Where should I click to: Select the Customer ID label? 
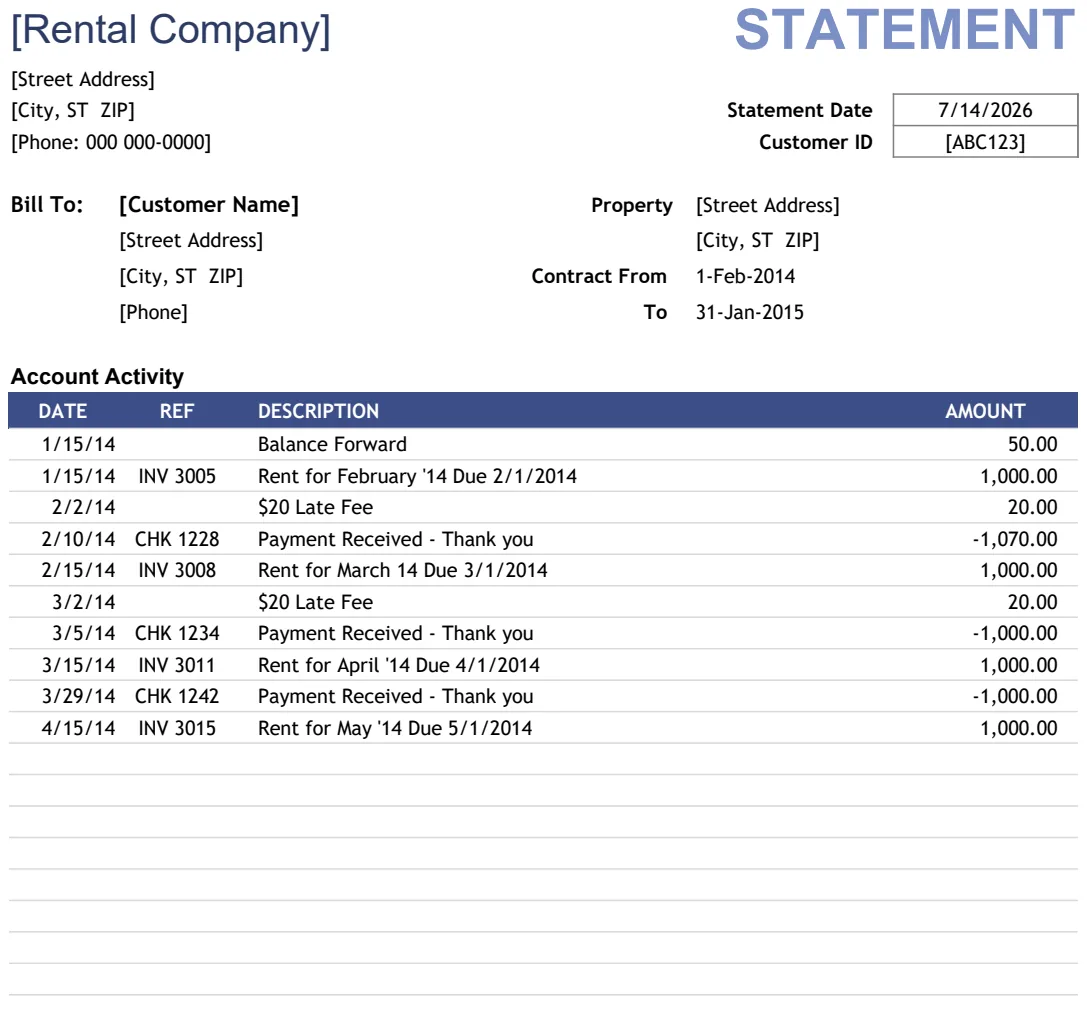click(x=815, y=142)
